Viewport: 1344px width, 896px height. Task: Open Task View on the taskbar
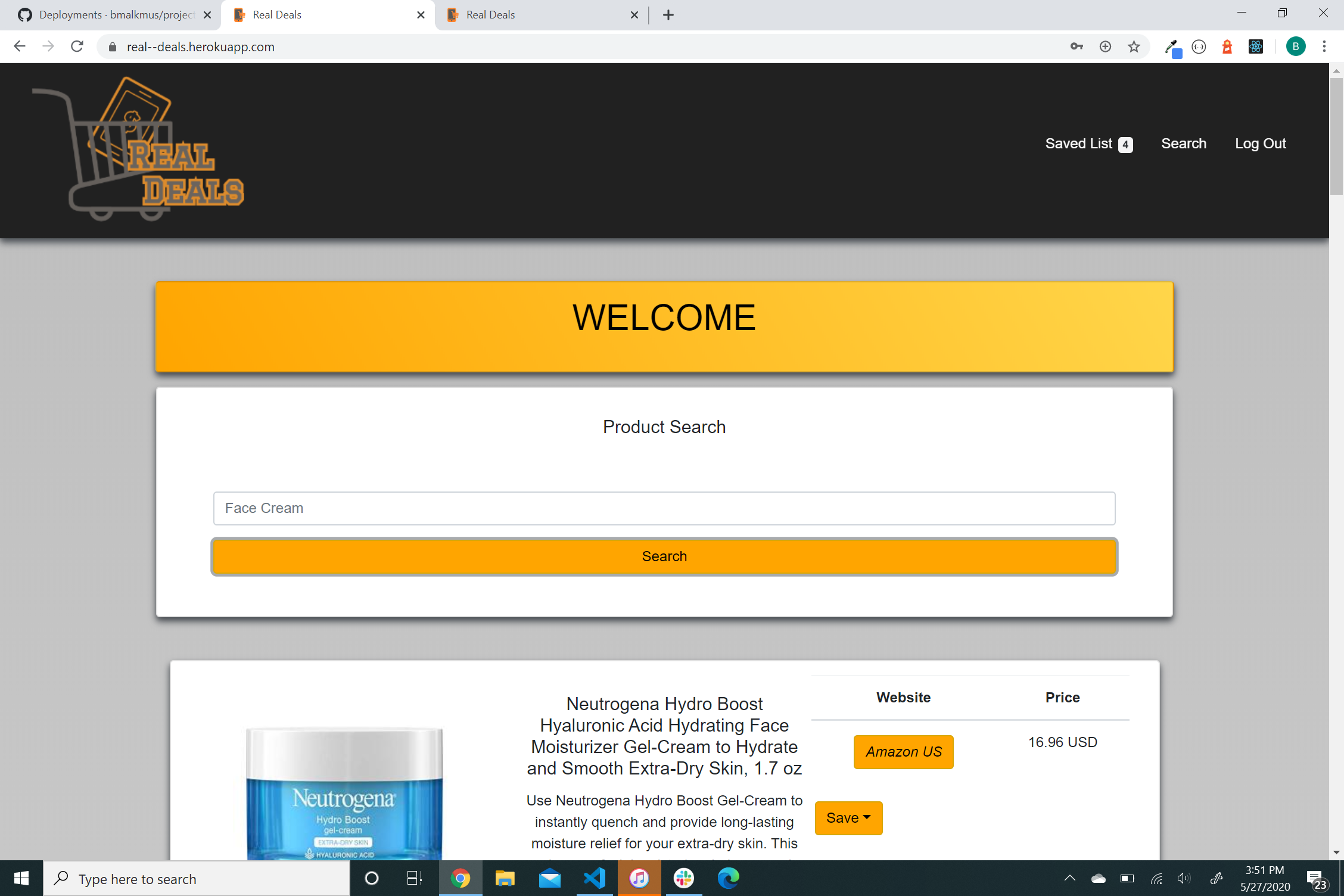[415, 878]
